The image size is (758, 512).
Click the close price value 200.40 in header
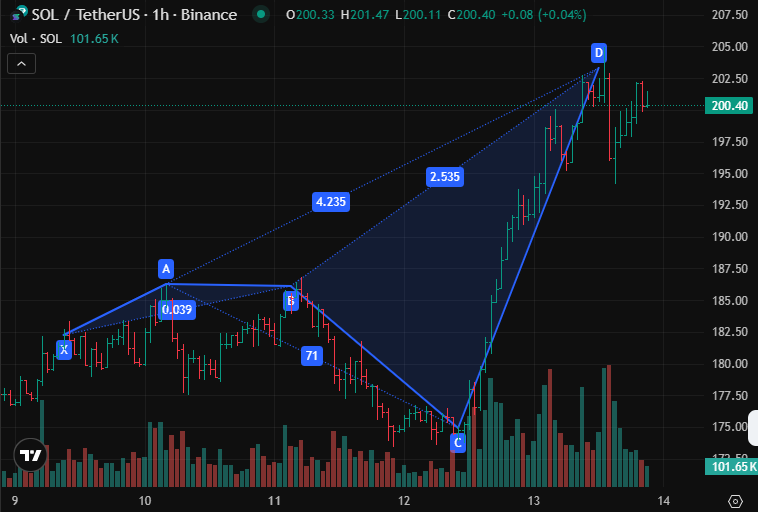(476, 15)
